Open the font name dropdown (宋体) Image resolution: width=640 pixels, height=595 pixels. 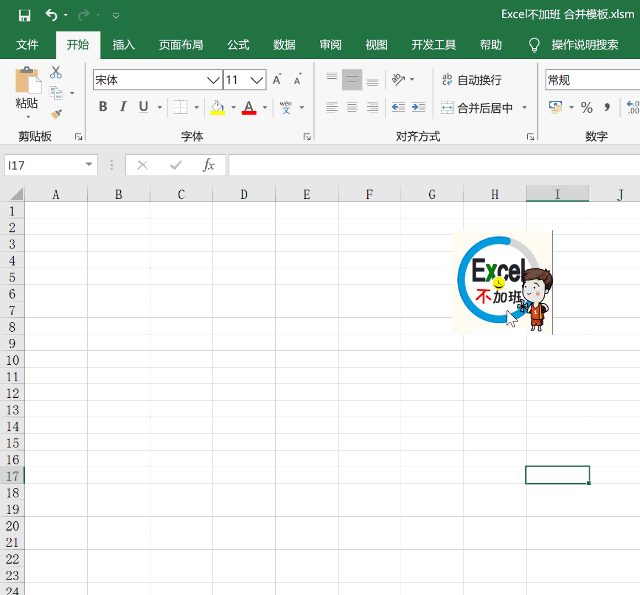[x=213, y=80]
